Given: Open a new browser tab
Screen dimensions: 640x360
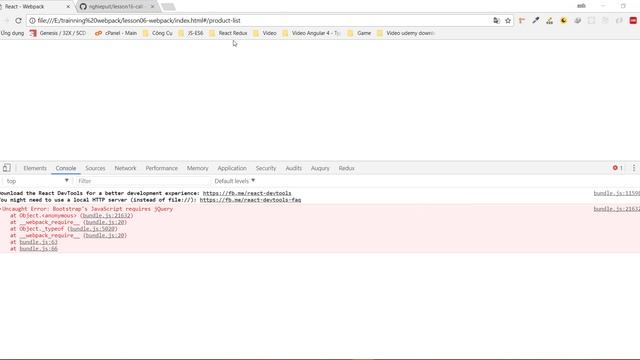Looking at the screenshot, I should (x=168, y=7).
